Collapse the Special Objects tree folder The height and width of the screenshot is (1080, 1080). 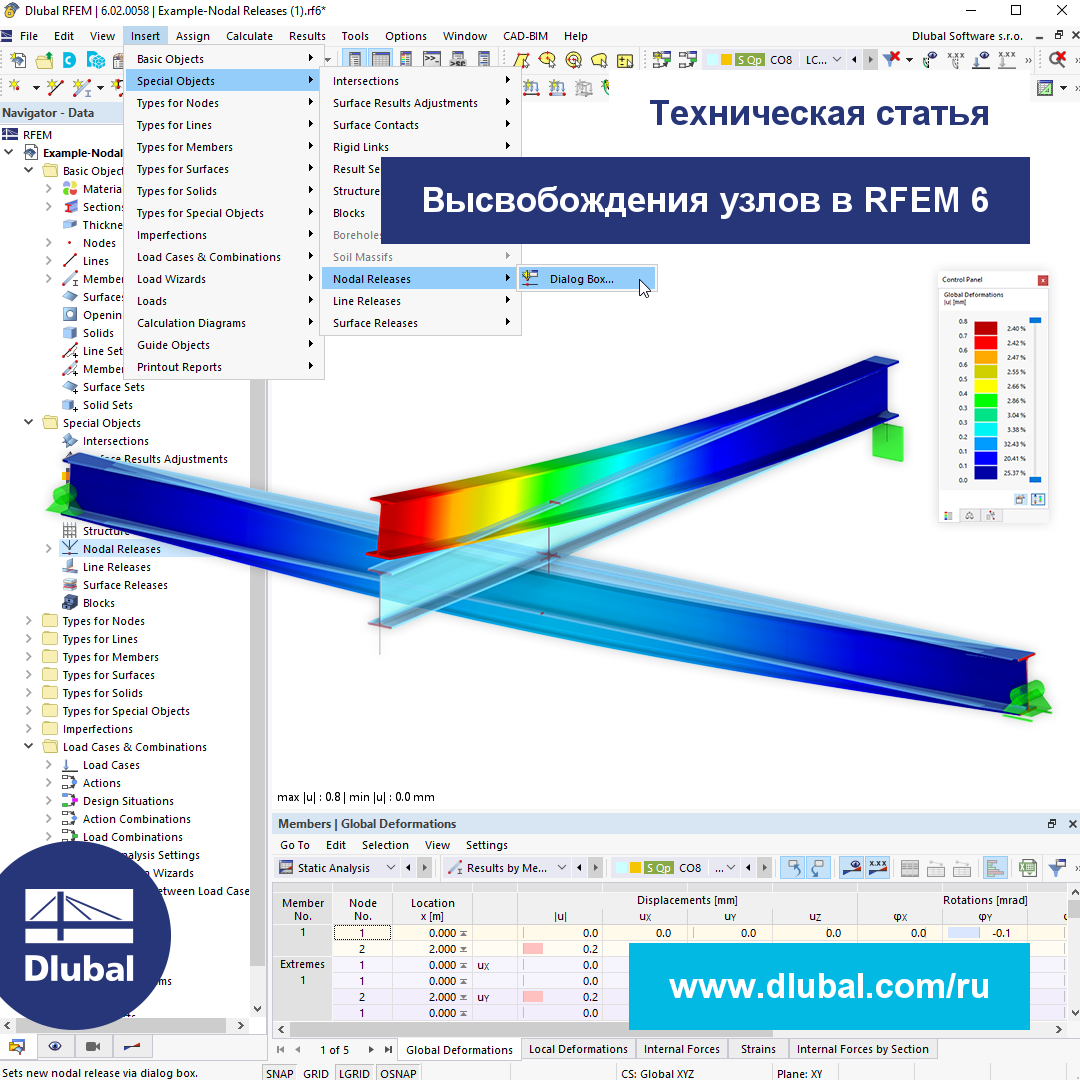tap(28, 422)
